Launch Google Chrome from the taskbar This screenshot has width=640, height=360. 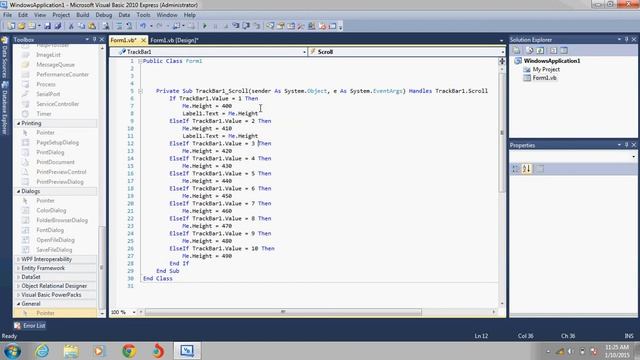tap(129, 351)
